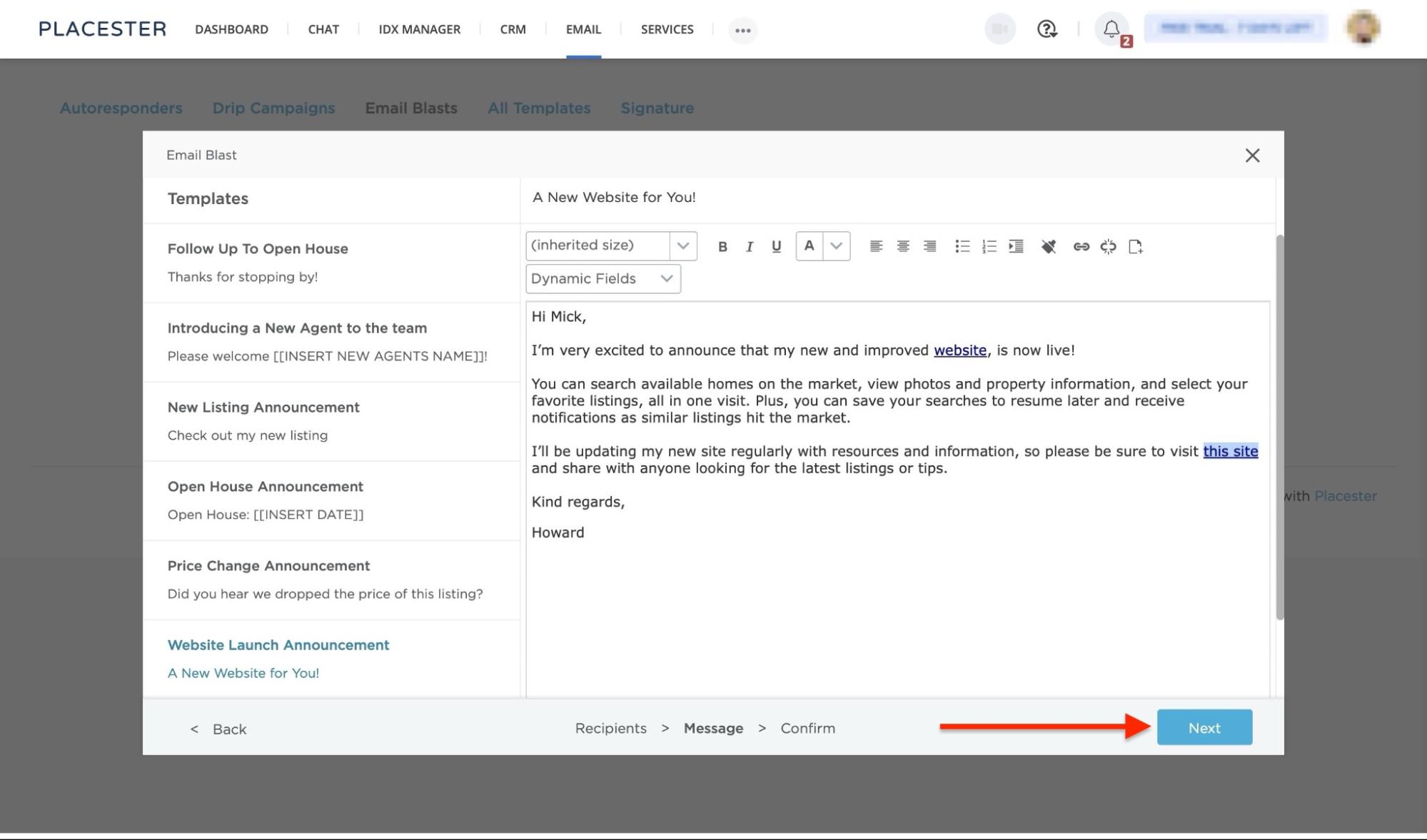Switch to the Drip Campaigns tab
1427x840 pixels.
click(x=273, y=108)
